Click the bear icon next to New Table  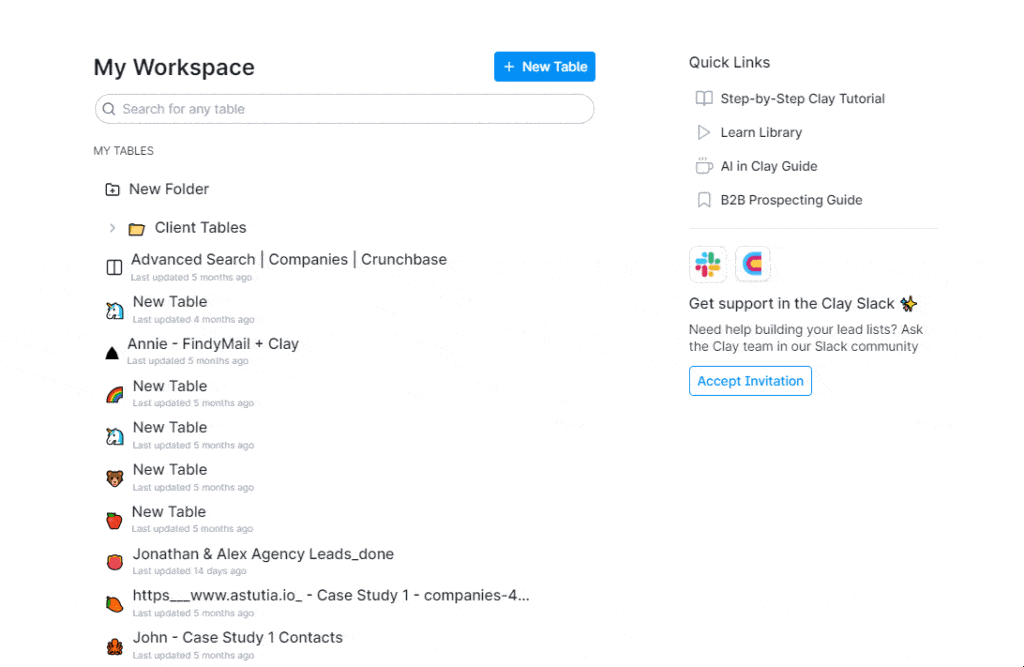click(x=114, y=478)
